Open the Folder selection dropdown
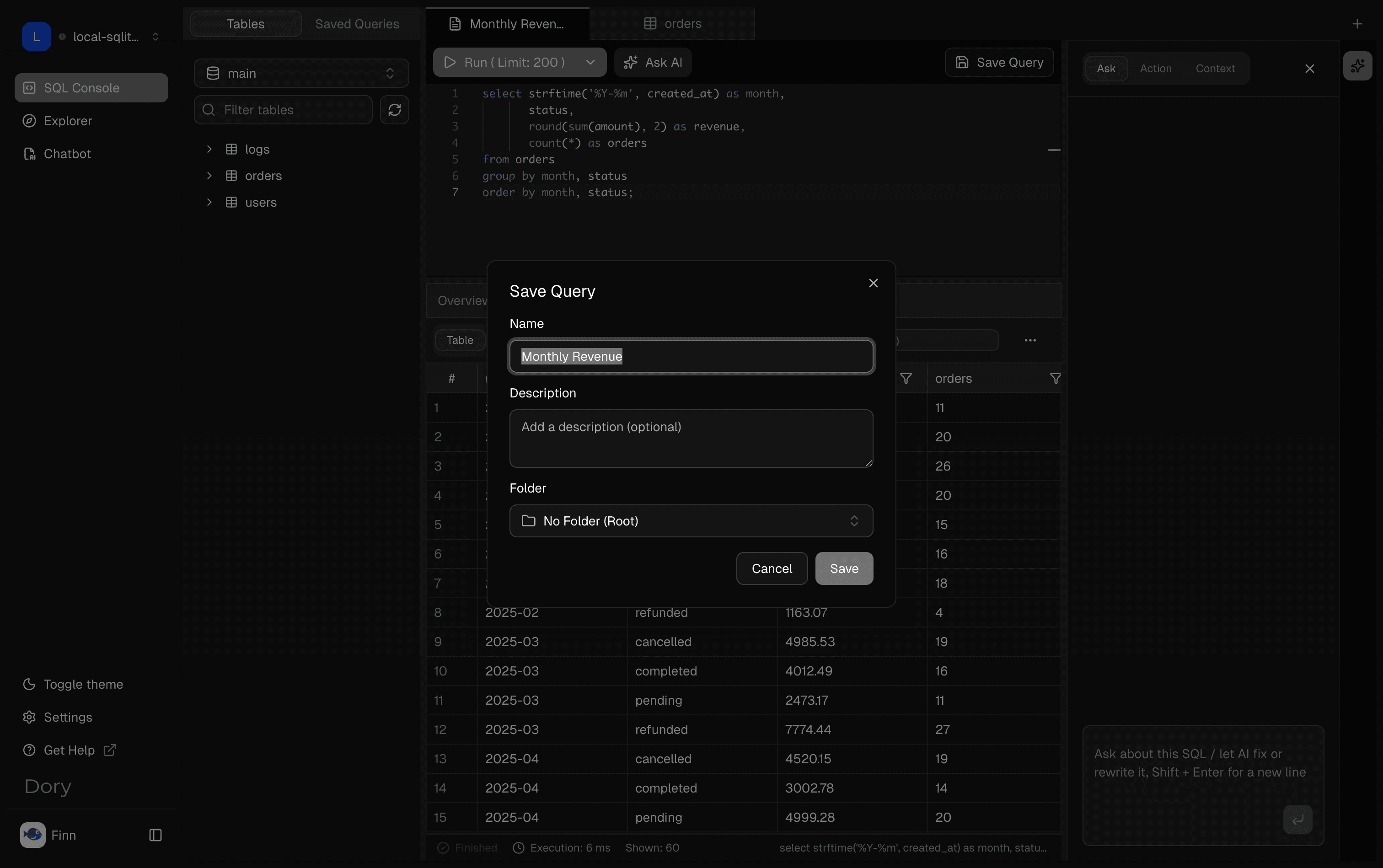 [691, 521]
